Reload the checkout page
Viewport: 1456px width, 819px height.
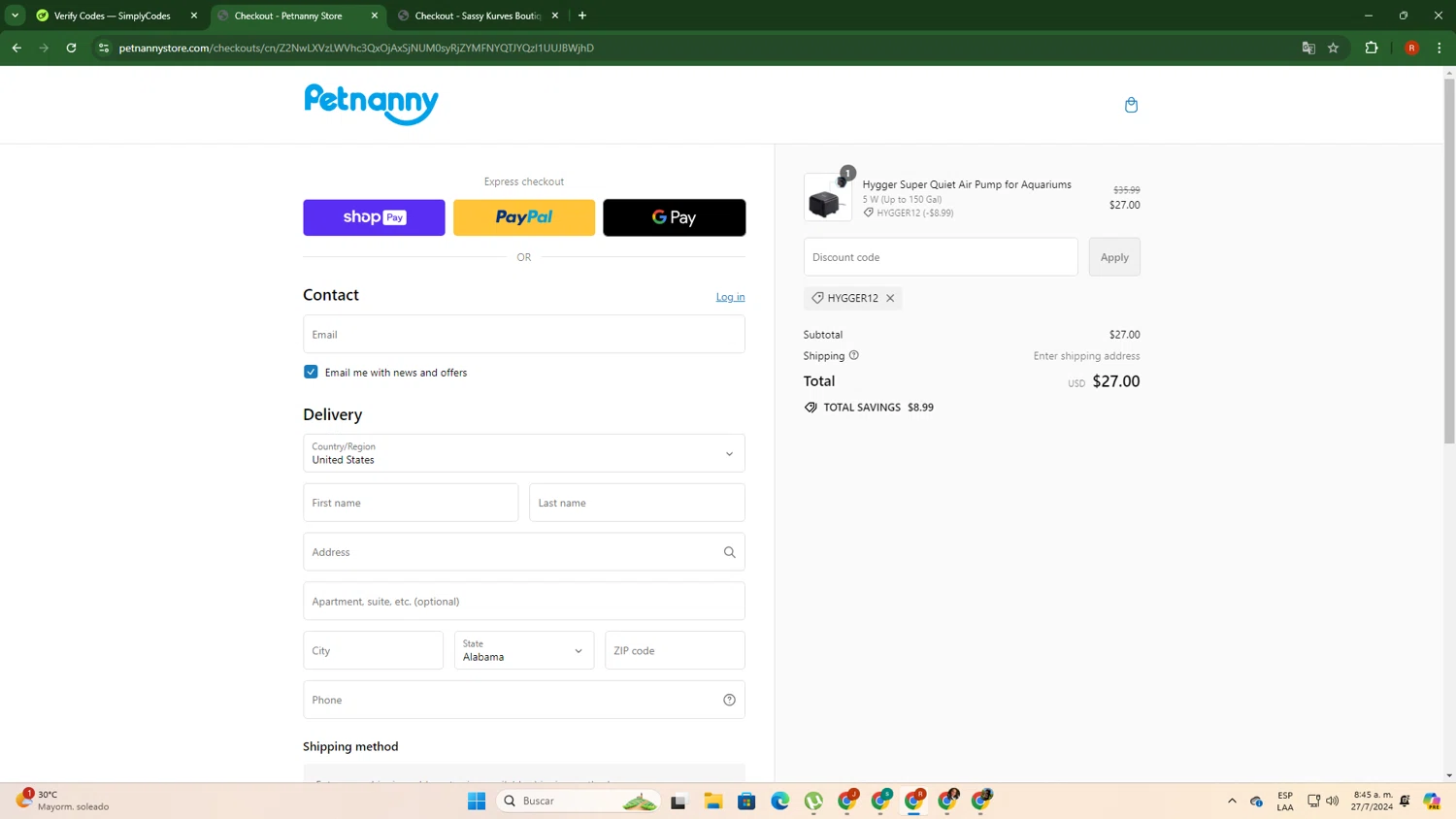[x=71, y=48]
